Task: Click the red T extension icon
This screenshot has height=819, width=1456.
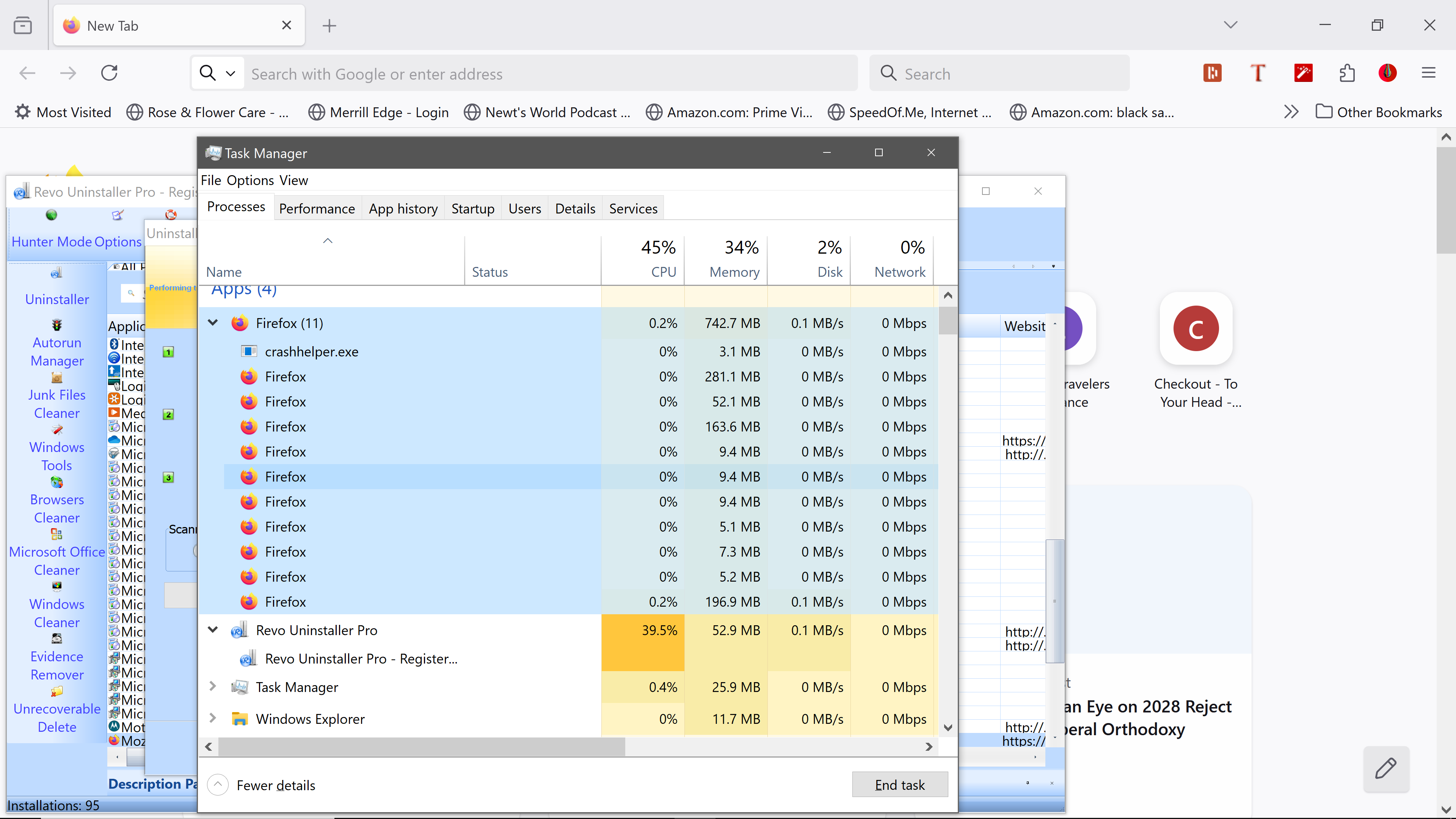Action: tap(1258, 73)
